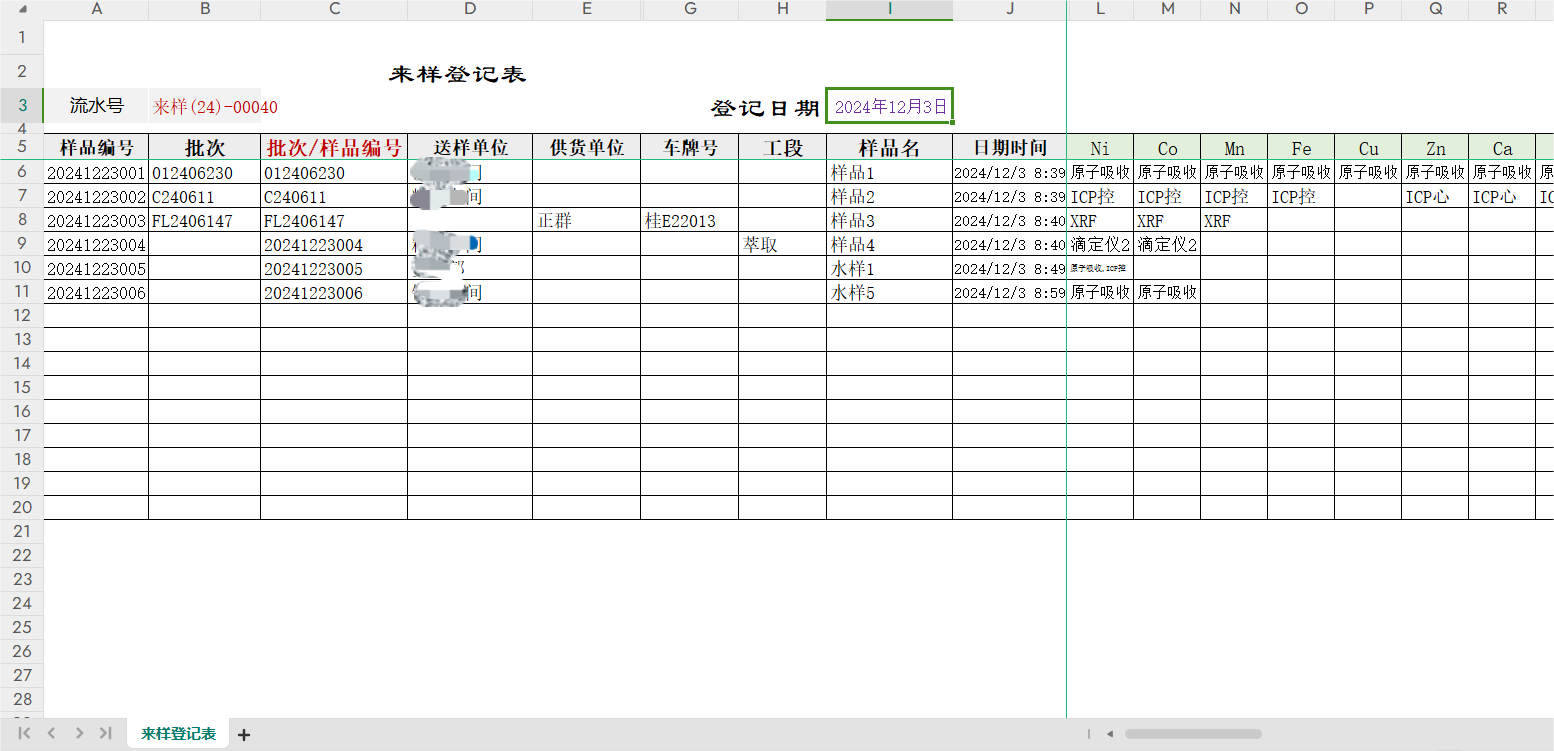This screenshot has height=751, width=1554.
Task: Click the previous sheet arrow
Action: [52, 734]
